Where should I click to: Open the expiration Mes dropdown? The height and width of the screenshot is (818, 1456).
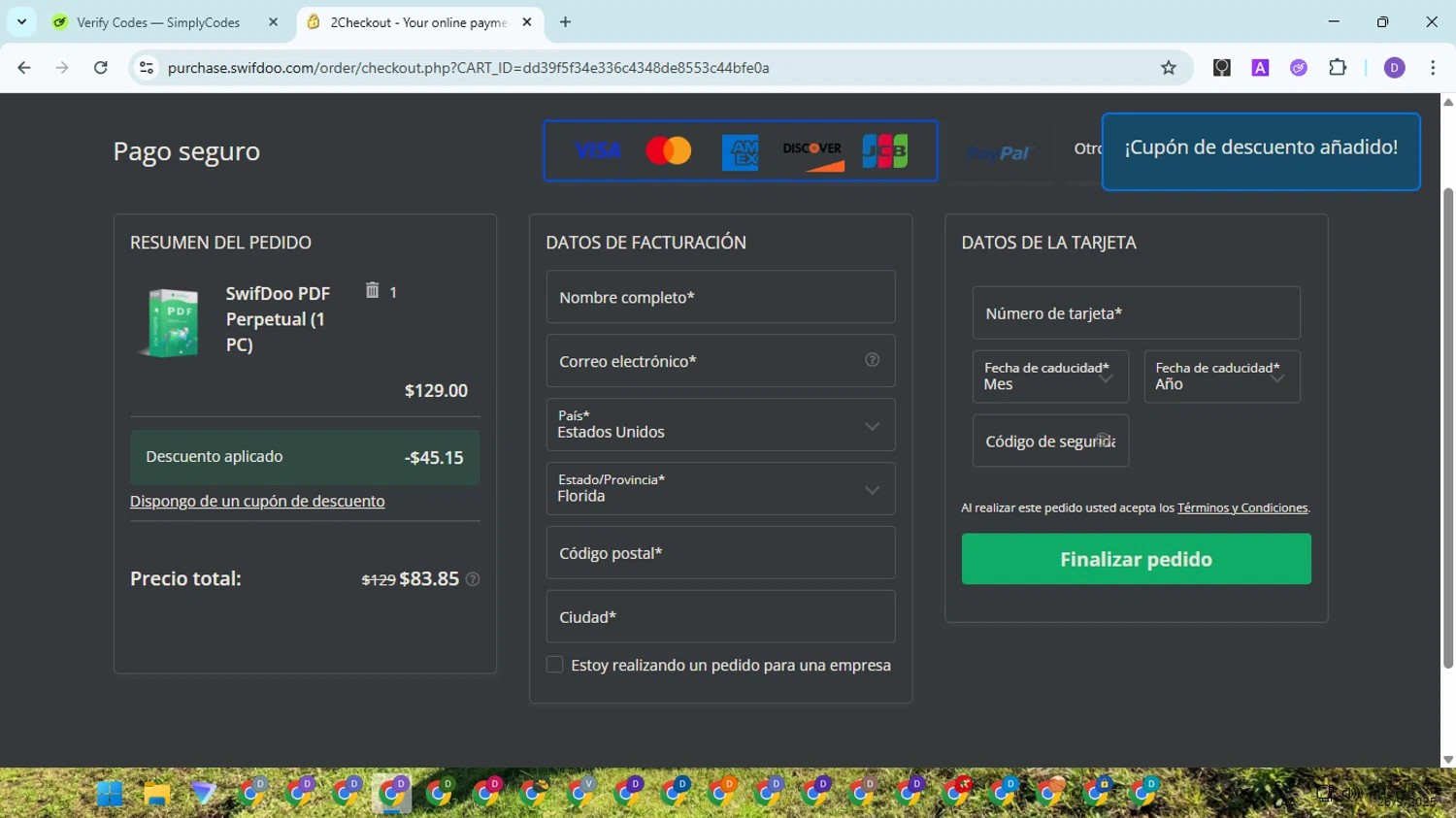tap(1050, 376)
